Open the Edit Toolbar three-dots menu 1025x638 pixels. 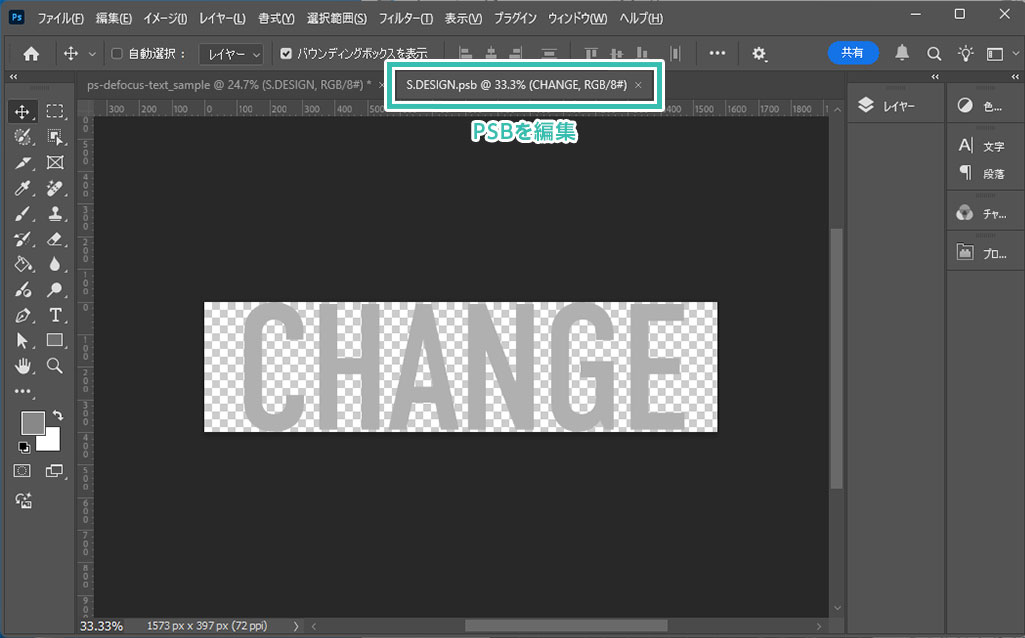coord(22,392)
